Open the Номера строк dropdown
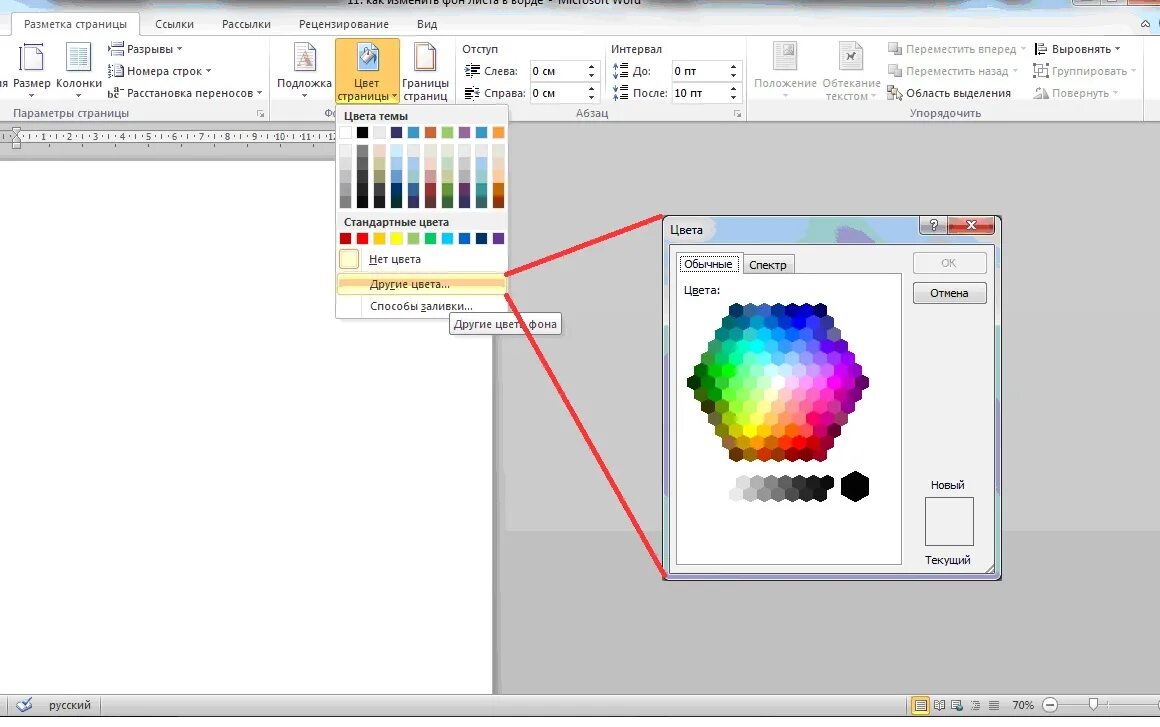This screenshot has width=1160, height=727. point(159,71)
